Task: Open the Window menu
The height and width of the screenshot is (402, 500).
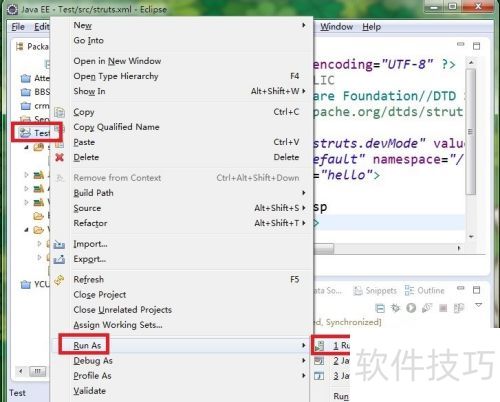Action: [x=336, y=27]
